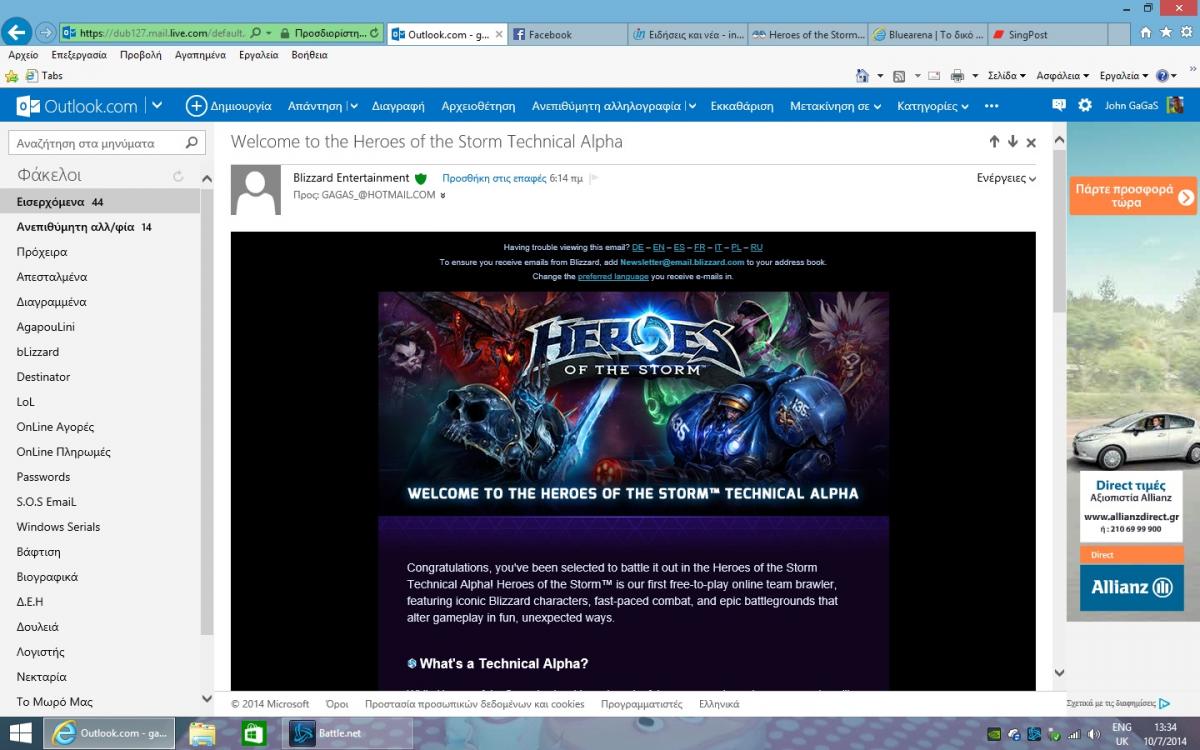Expand the Ενέργειες actions dropdown

point(1006,178)
